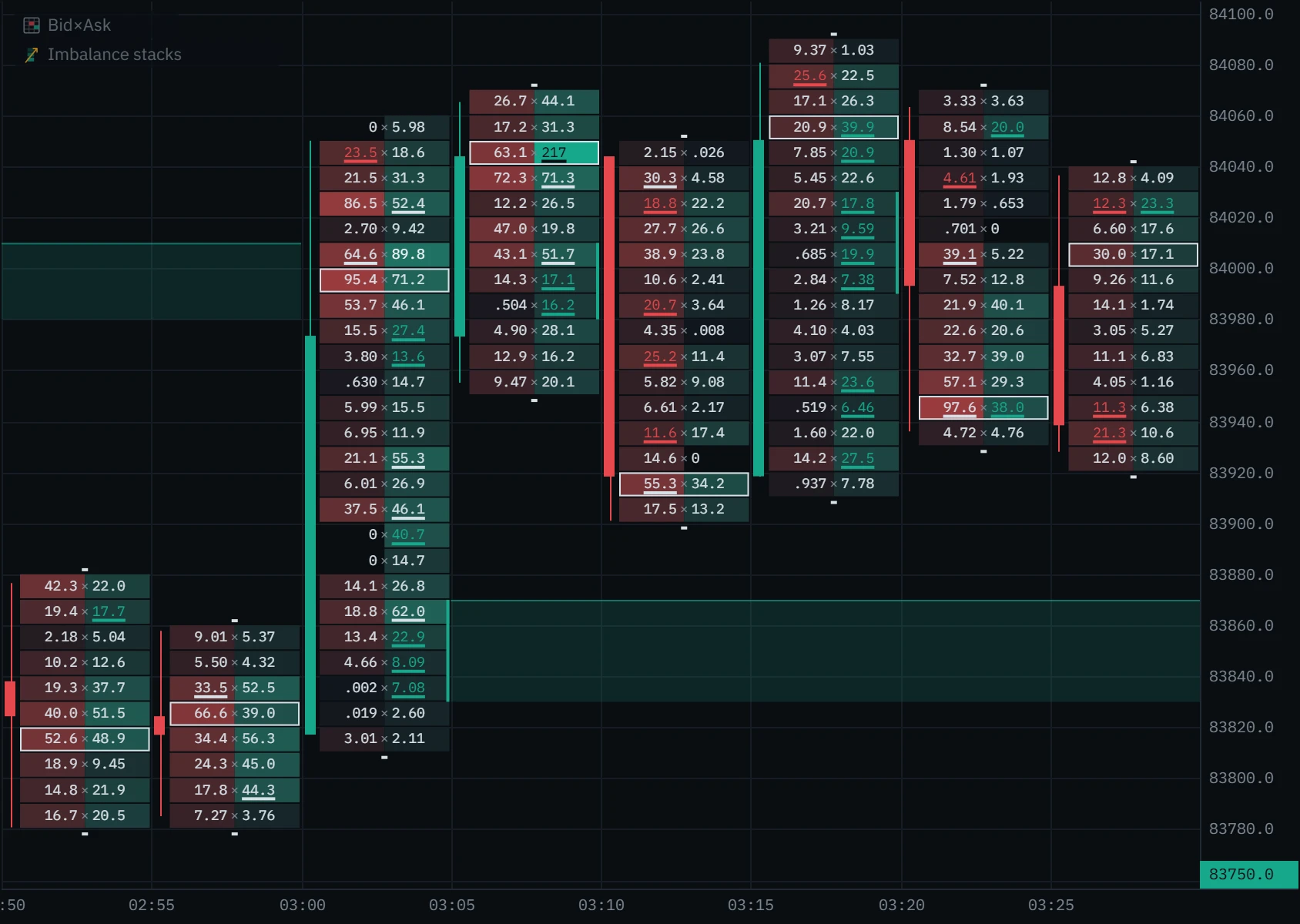Click the 83900.0 price axis label
Screen dimensions: 1300x924
coord(1241,524)
